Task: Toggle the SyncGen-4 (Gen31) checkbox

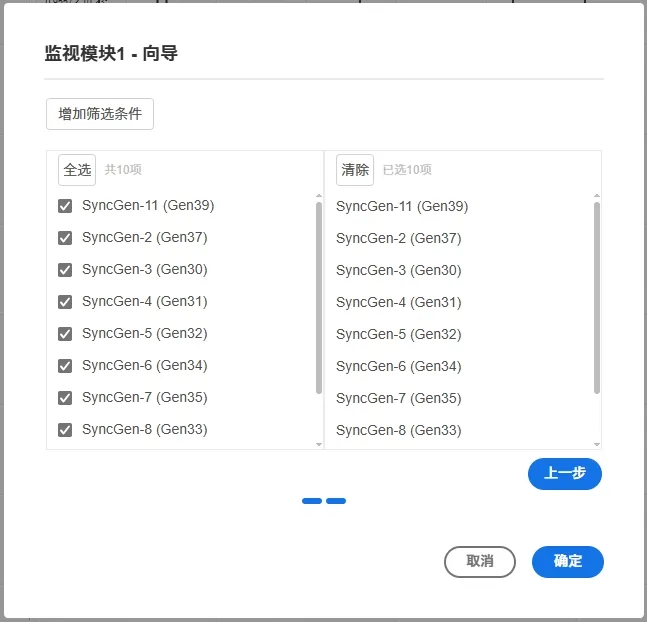Action: [x=65, y=302]
